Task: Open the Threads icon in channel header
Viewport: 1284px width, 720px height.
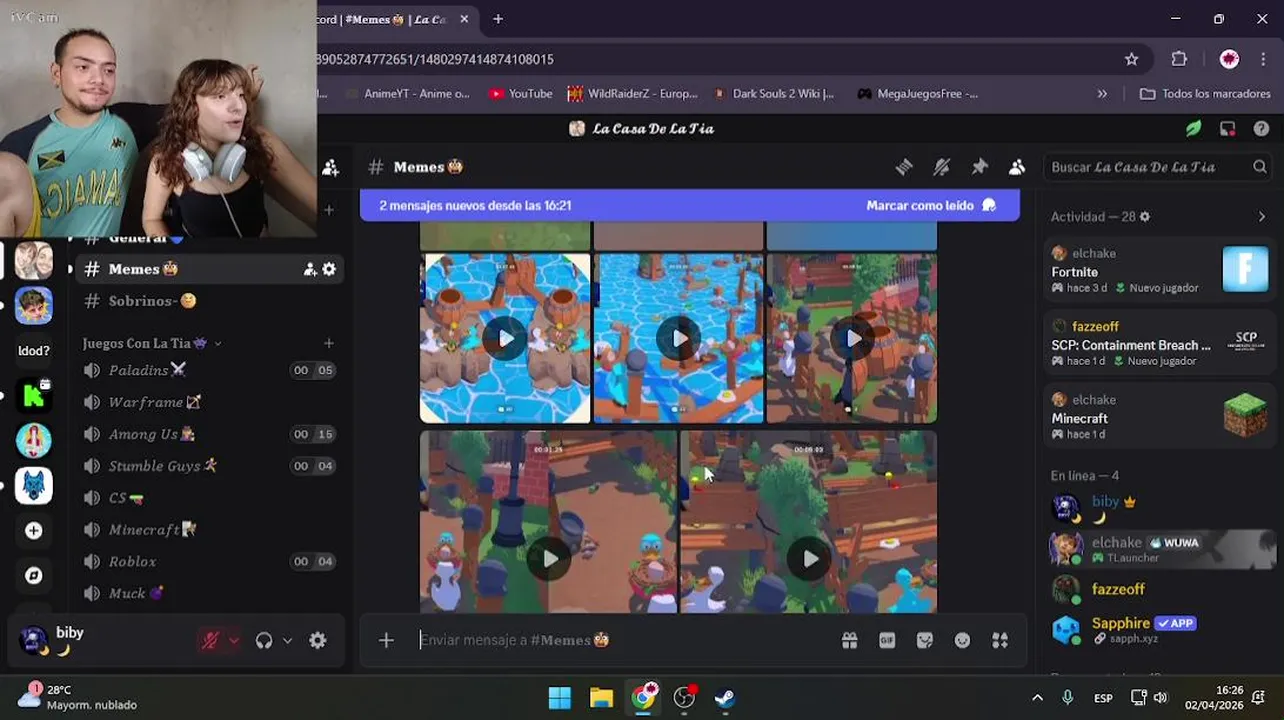Action: (x=904, y=167)
